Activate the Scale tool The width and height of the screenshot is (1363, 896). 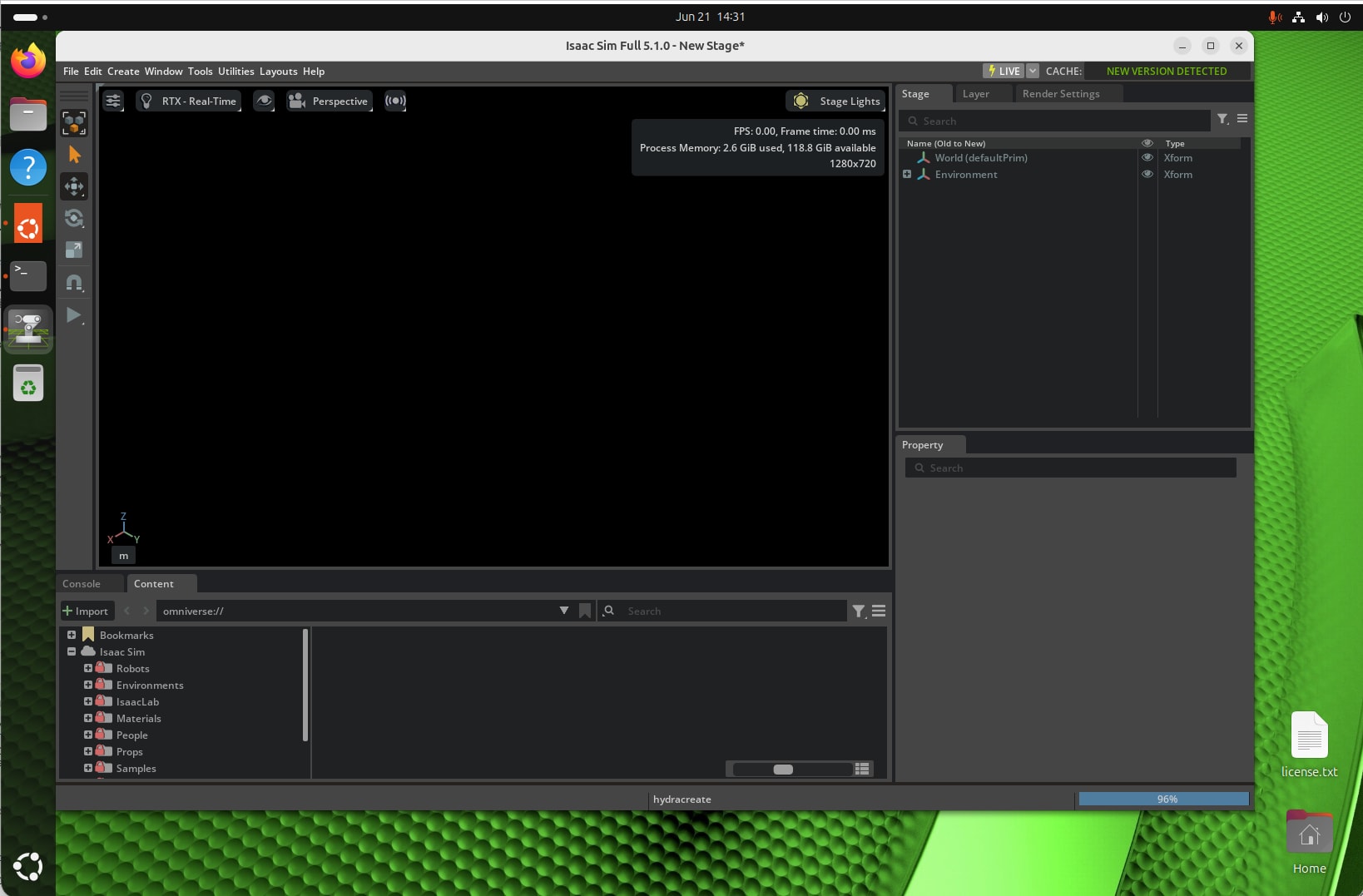tap(74, 250)
